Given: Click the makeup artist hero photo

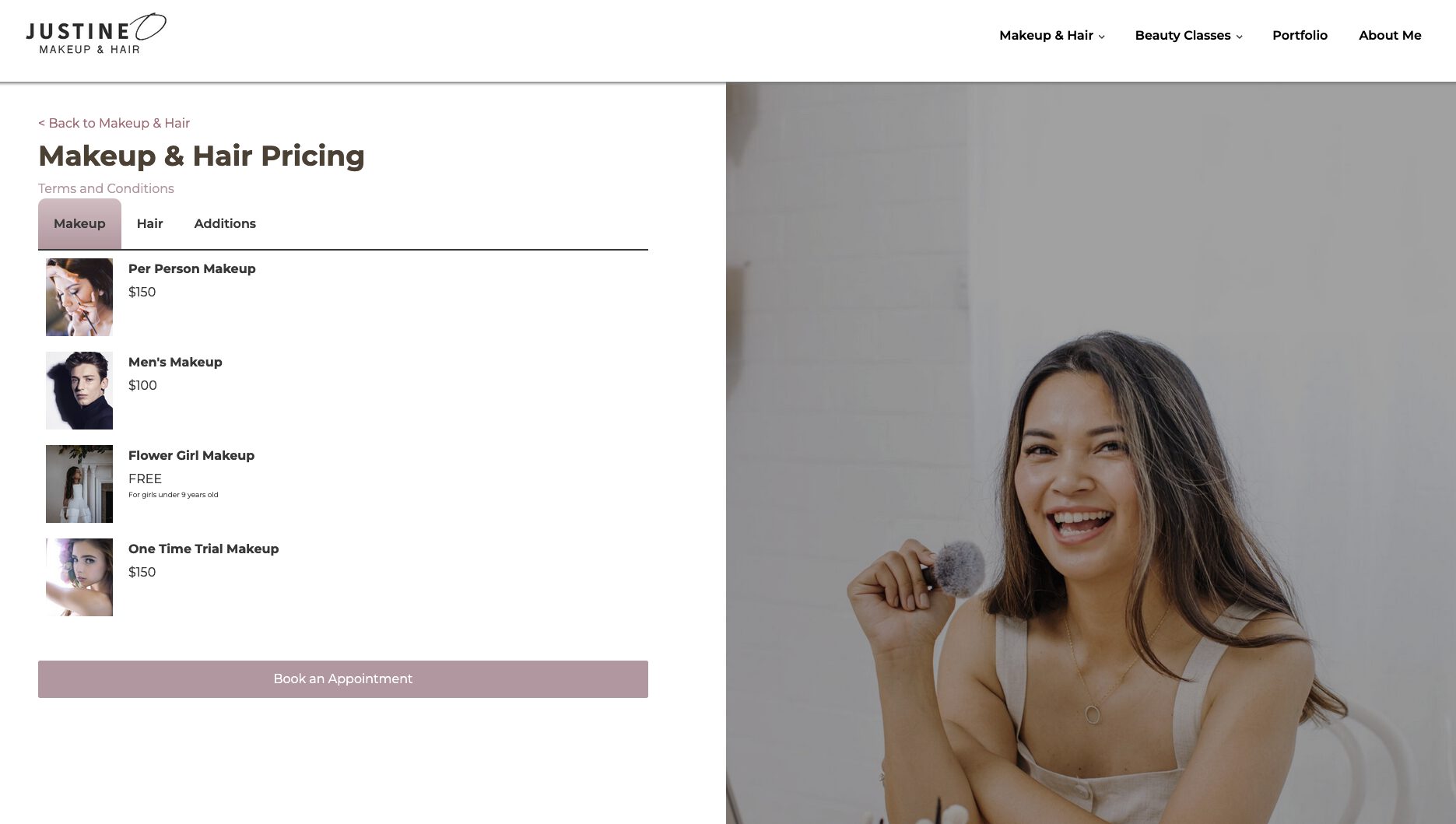Looking at the screenshot, I should tap(1091, 453).
